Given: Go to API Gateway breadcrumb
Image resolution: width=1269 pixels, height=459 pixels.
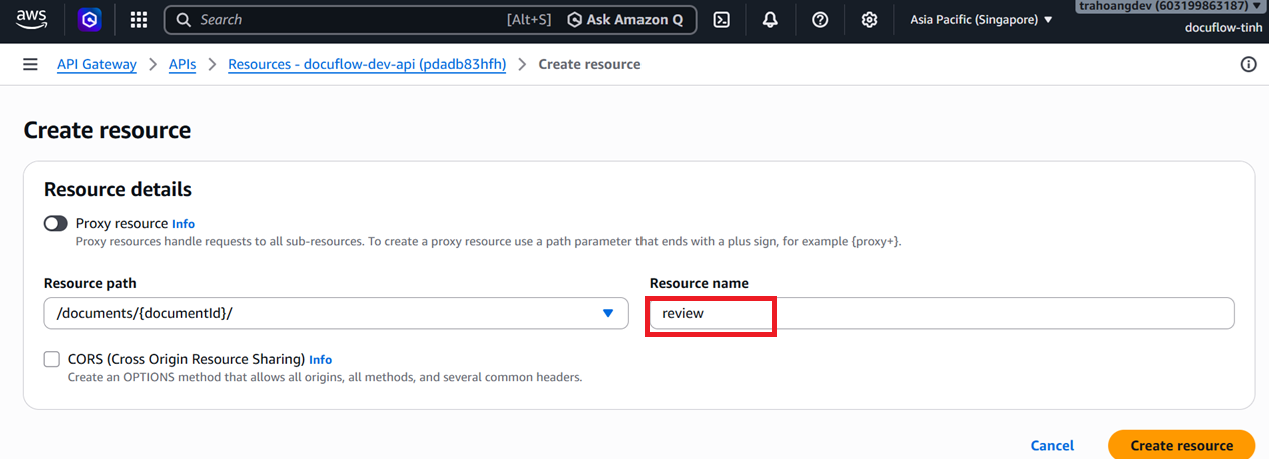Looking at the screenshot, I should pyautogui.click(x=97, y=64).
